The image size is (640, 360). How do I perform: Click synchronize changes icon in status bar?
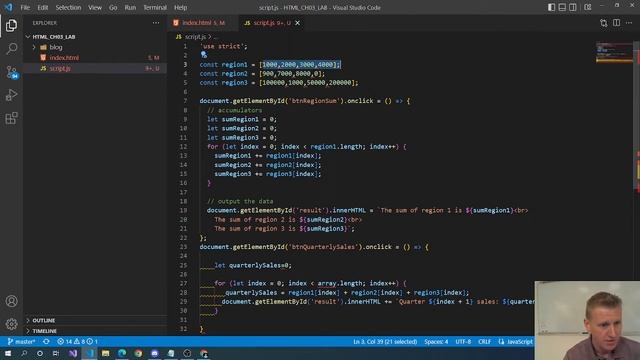(x=46, y=341)
